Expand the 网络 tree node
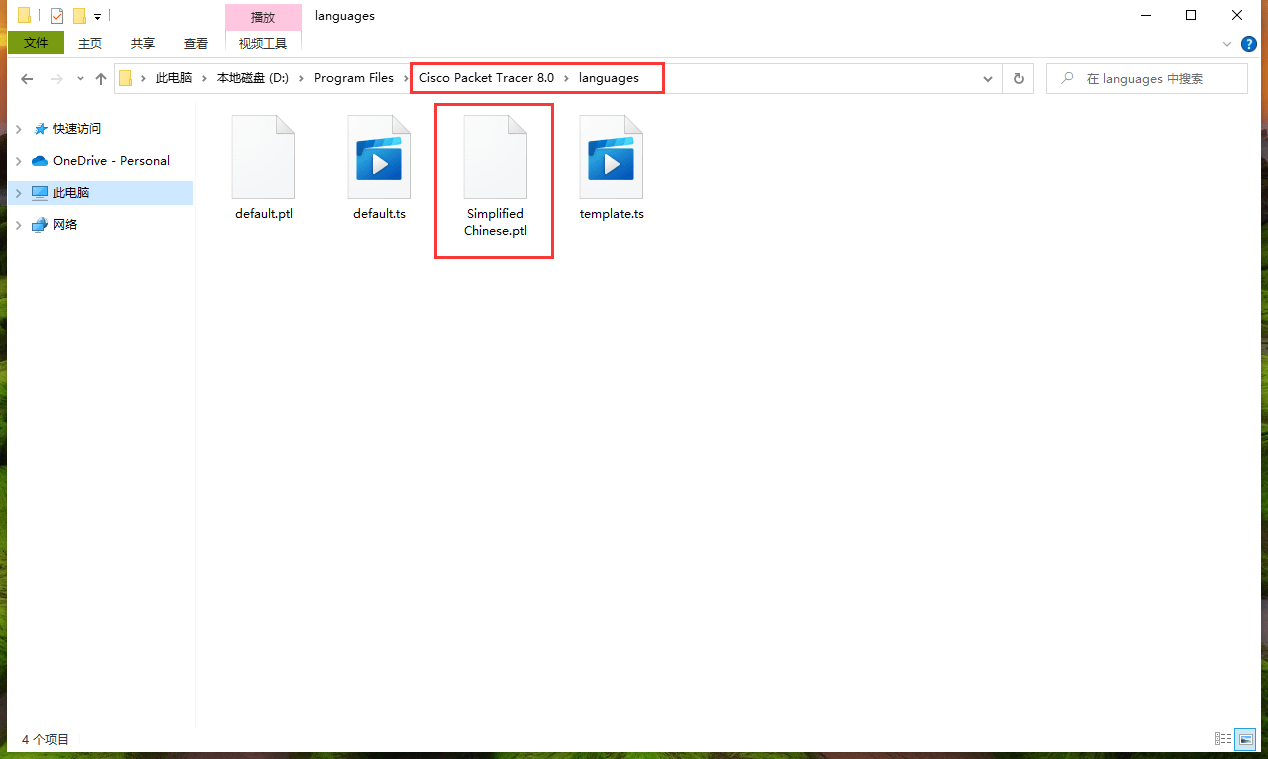 [18, 225]
